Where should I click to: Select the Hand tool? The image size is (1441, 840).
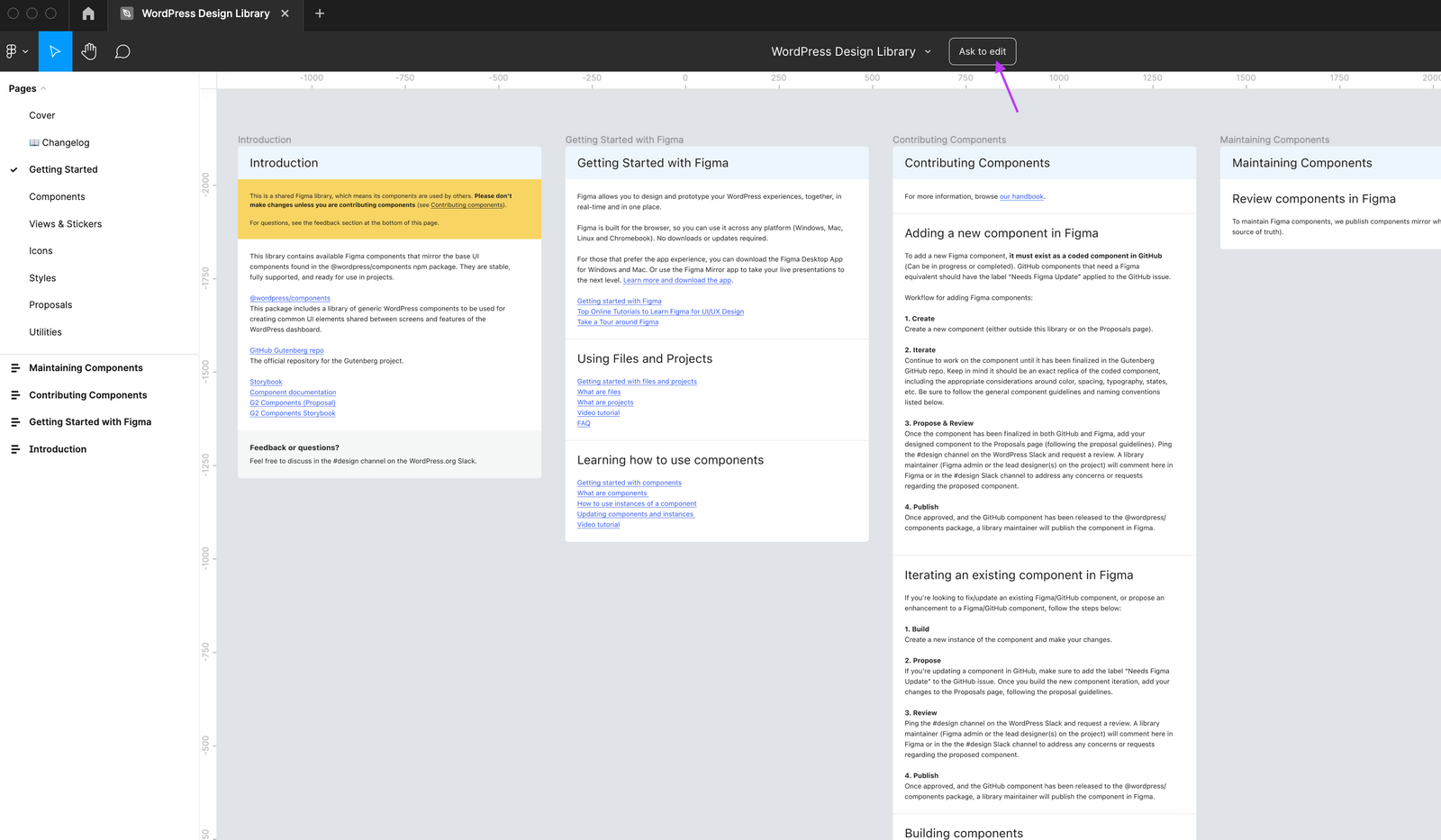(x=88, y=50)
